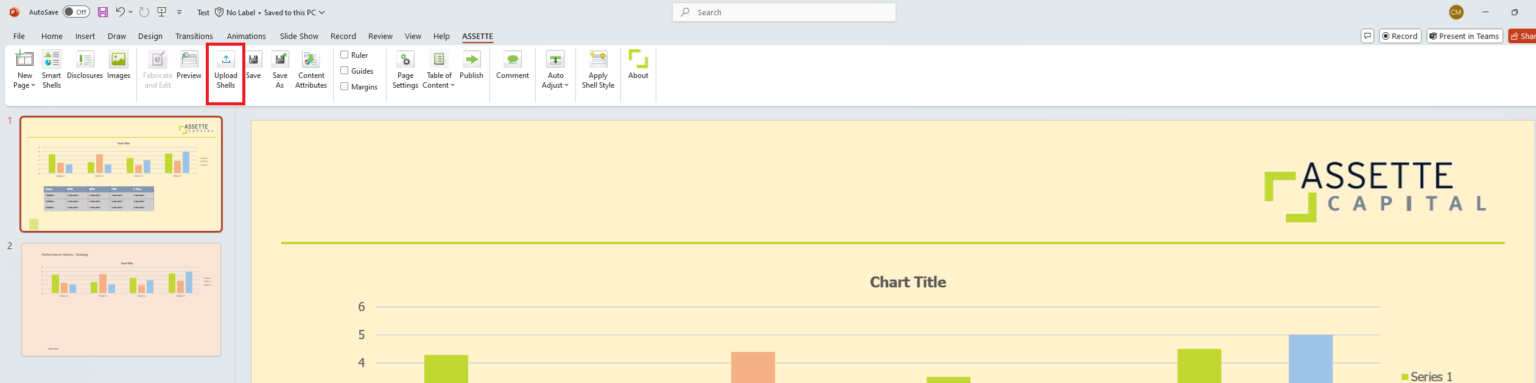1536x383 pixels.
Task: Open the Undo history dropdown arrow
Action: click(130, 12)
